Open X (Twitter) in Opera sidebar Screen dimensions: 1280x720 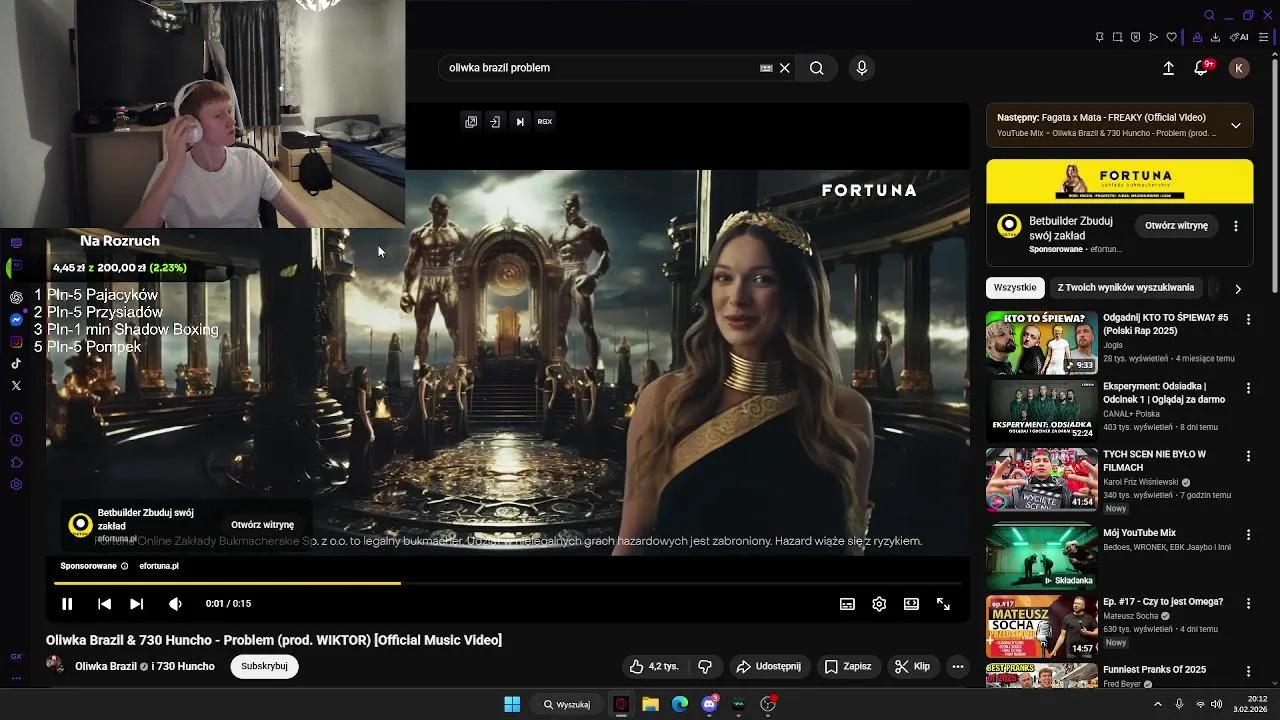pyautogui.click(x=16, y=385)
